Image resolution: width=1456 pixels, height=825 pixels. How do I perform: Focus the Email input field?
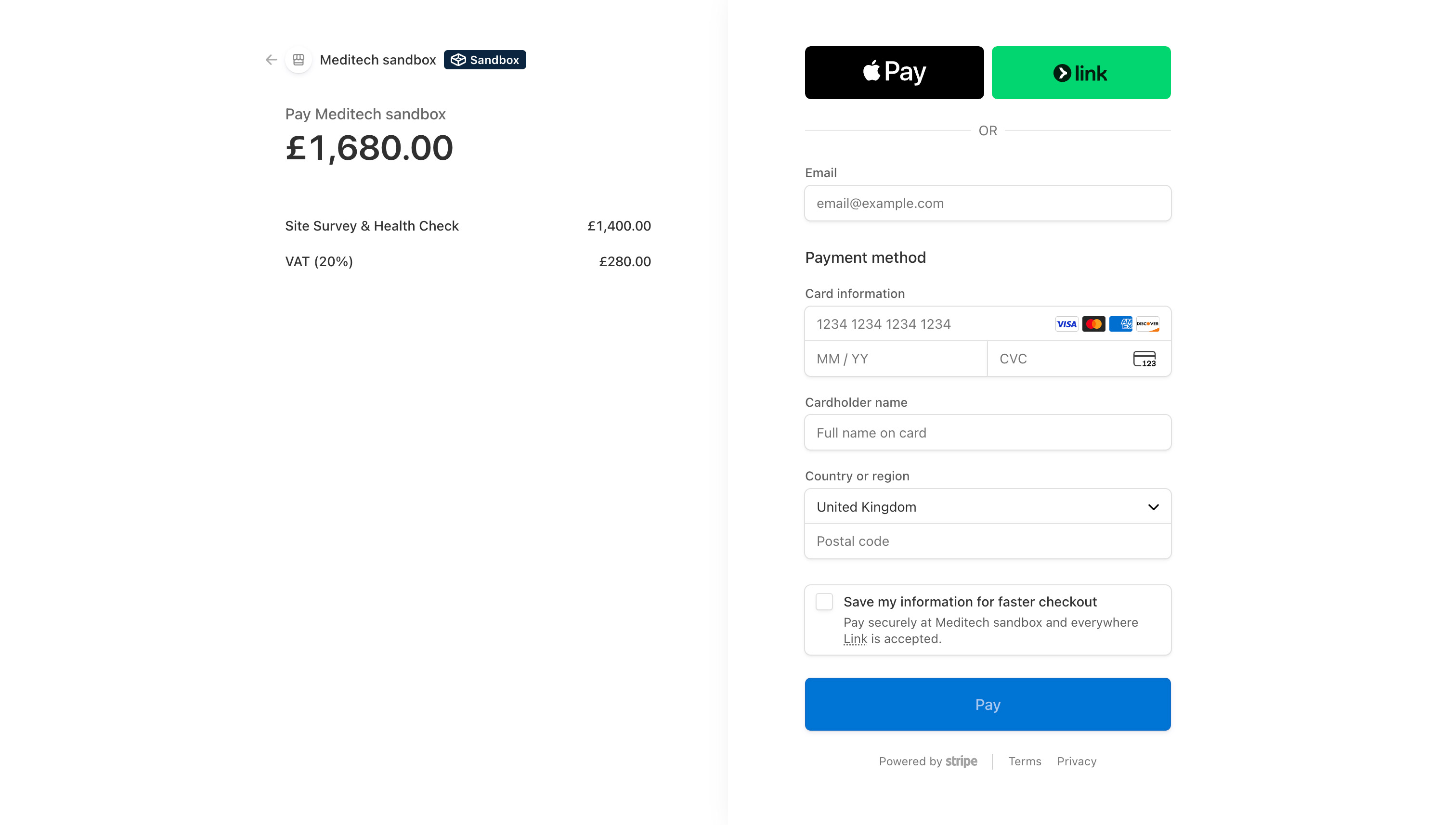tap(987, 204)
